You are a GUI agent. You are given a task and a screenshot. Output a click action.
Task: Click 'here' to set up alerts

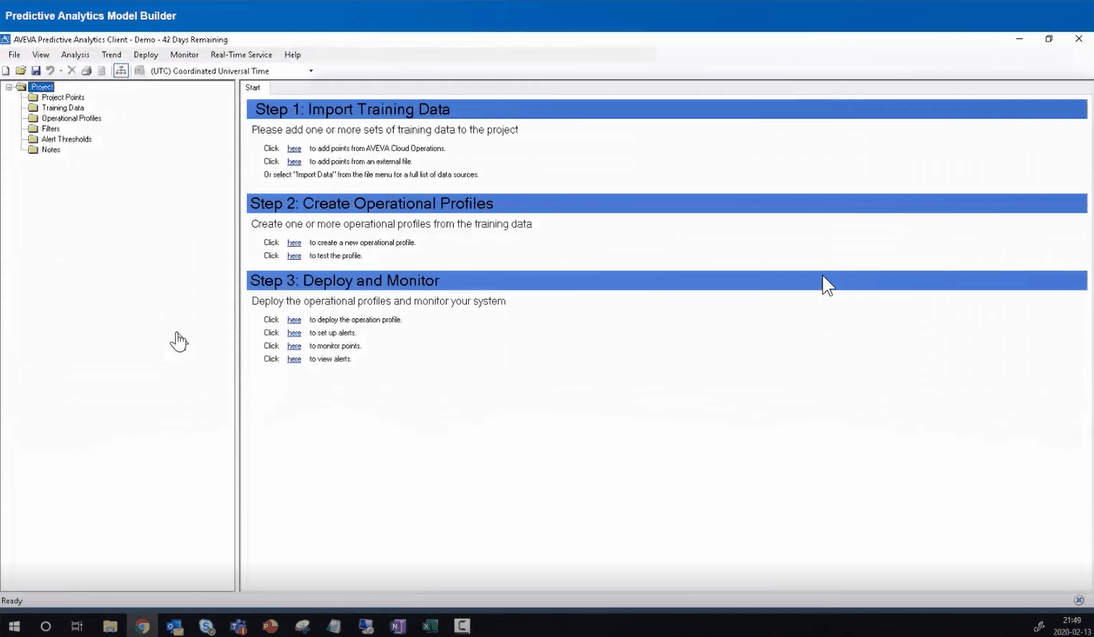[x=294, y=333]
